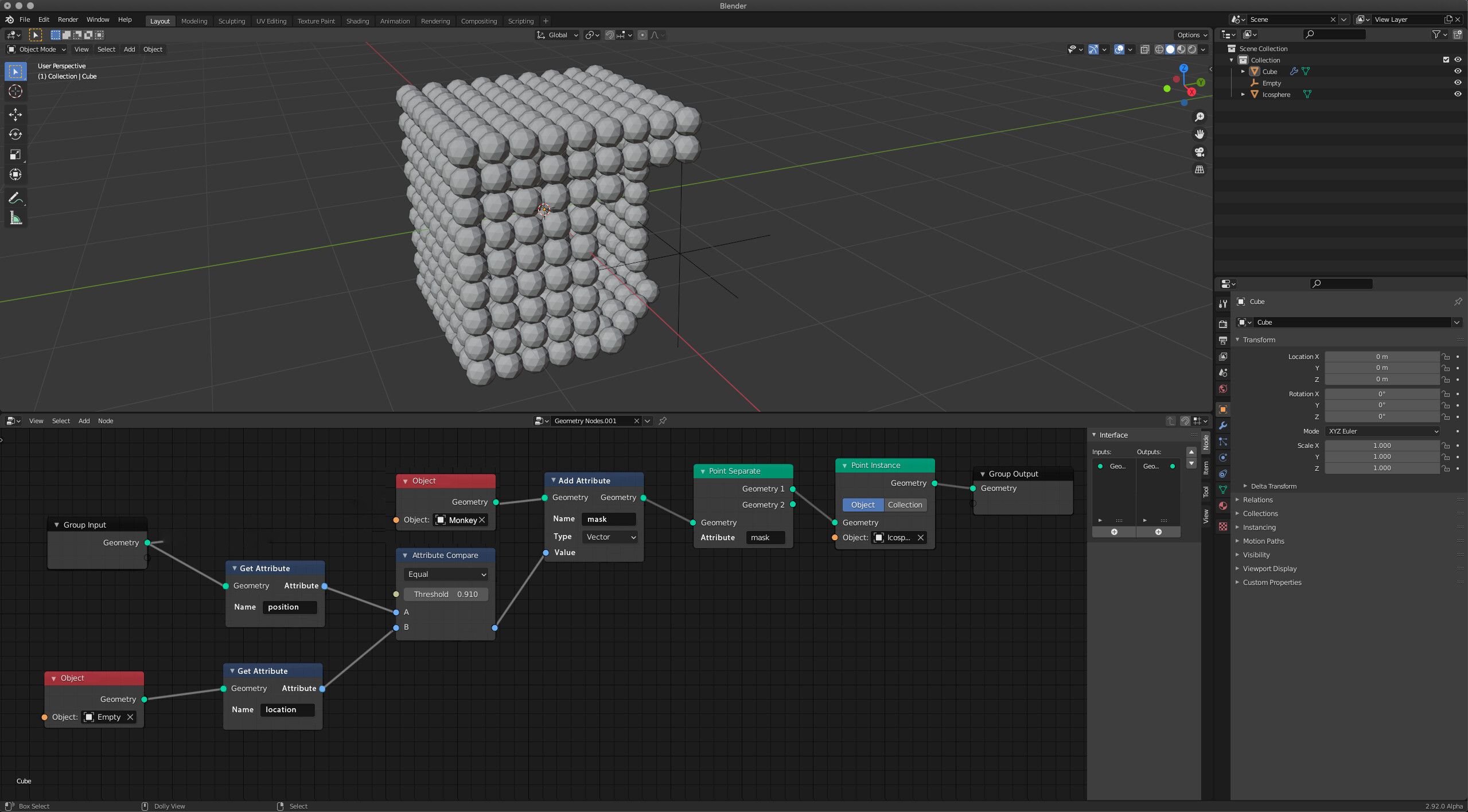Clear the Monkey object from Object node
This screenshot has width=1468, height=812.
click(482, 520)
